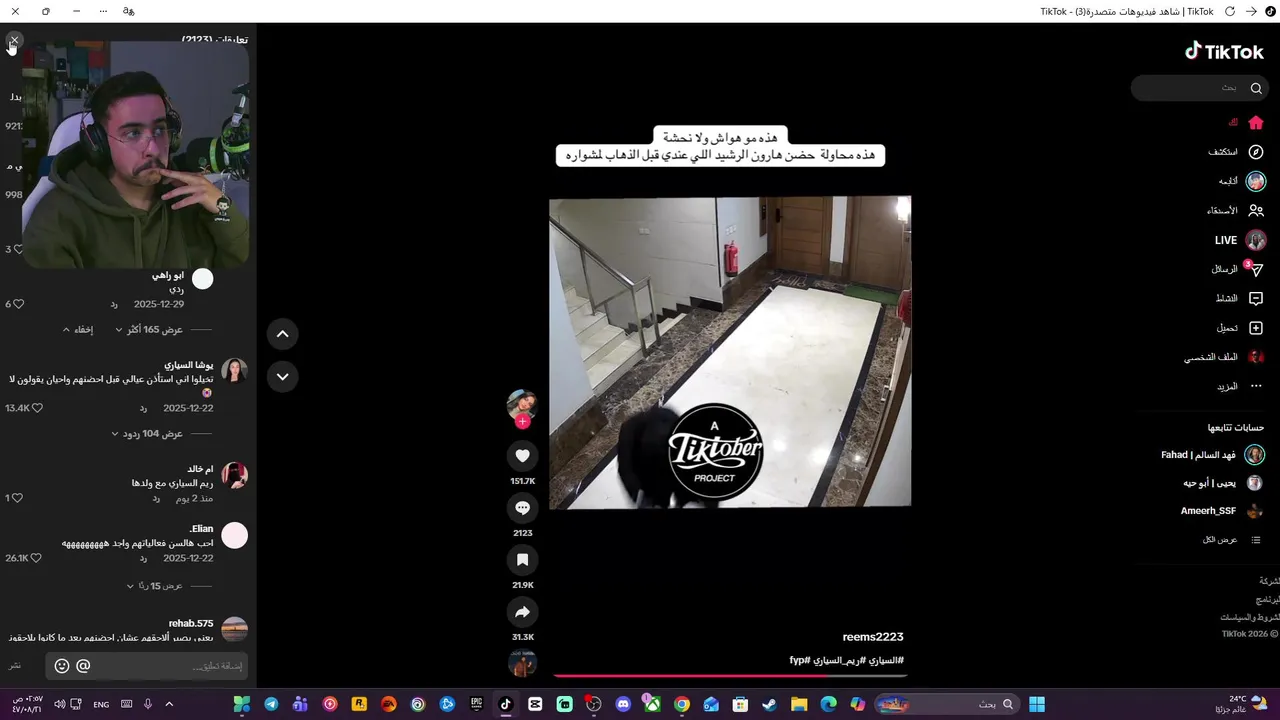Share the video with the arrow button
Screen dimensions: 1280x720
(522, 612)
